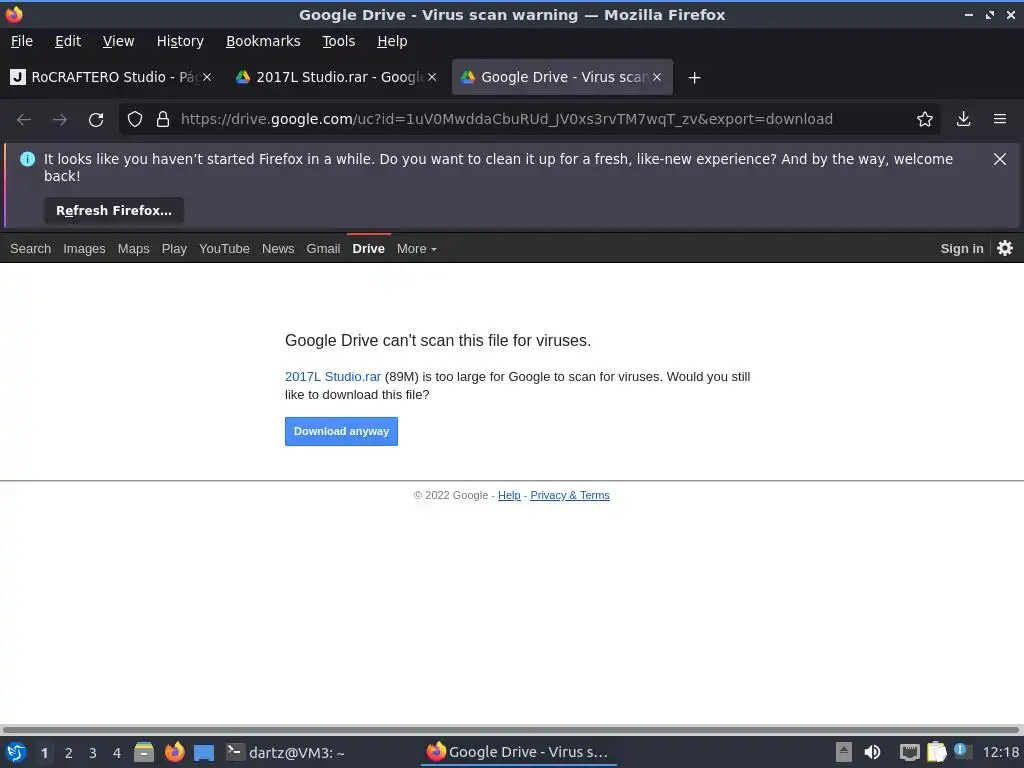Reload the current page
This screenshot has width=1024, height=768.
[x=96, y=120]
